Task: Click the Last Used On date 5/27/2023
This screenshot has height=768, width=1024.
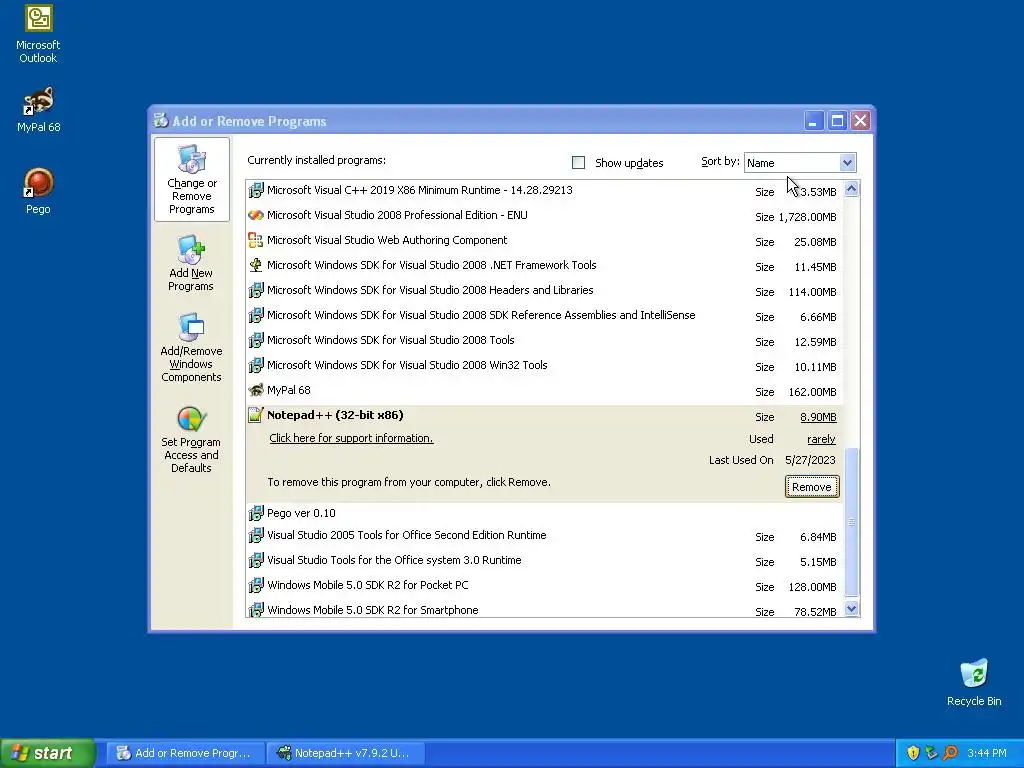Action: [810, 460]
